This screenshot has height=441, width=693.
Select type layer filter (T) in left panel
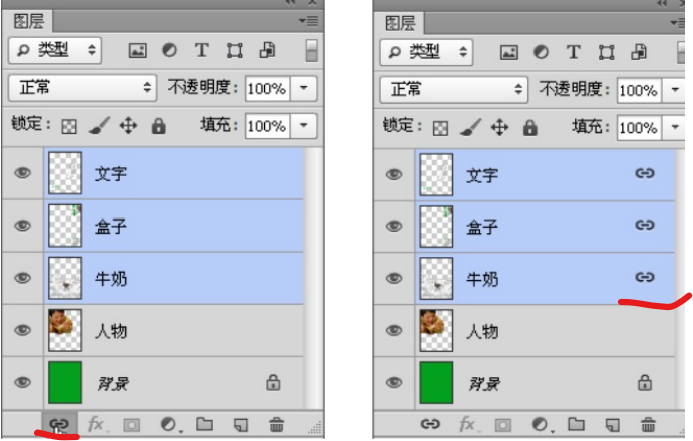(201, 50)
